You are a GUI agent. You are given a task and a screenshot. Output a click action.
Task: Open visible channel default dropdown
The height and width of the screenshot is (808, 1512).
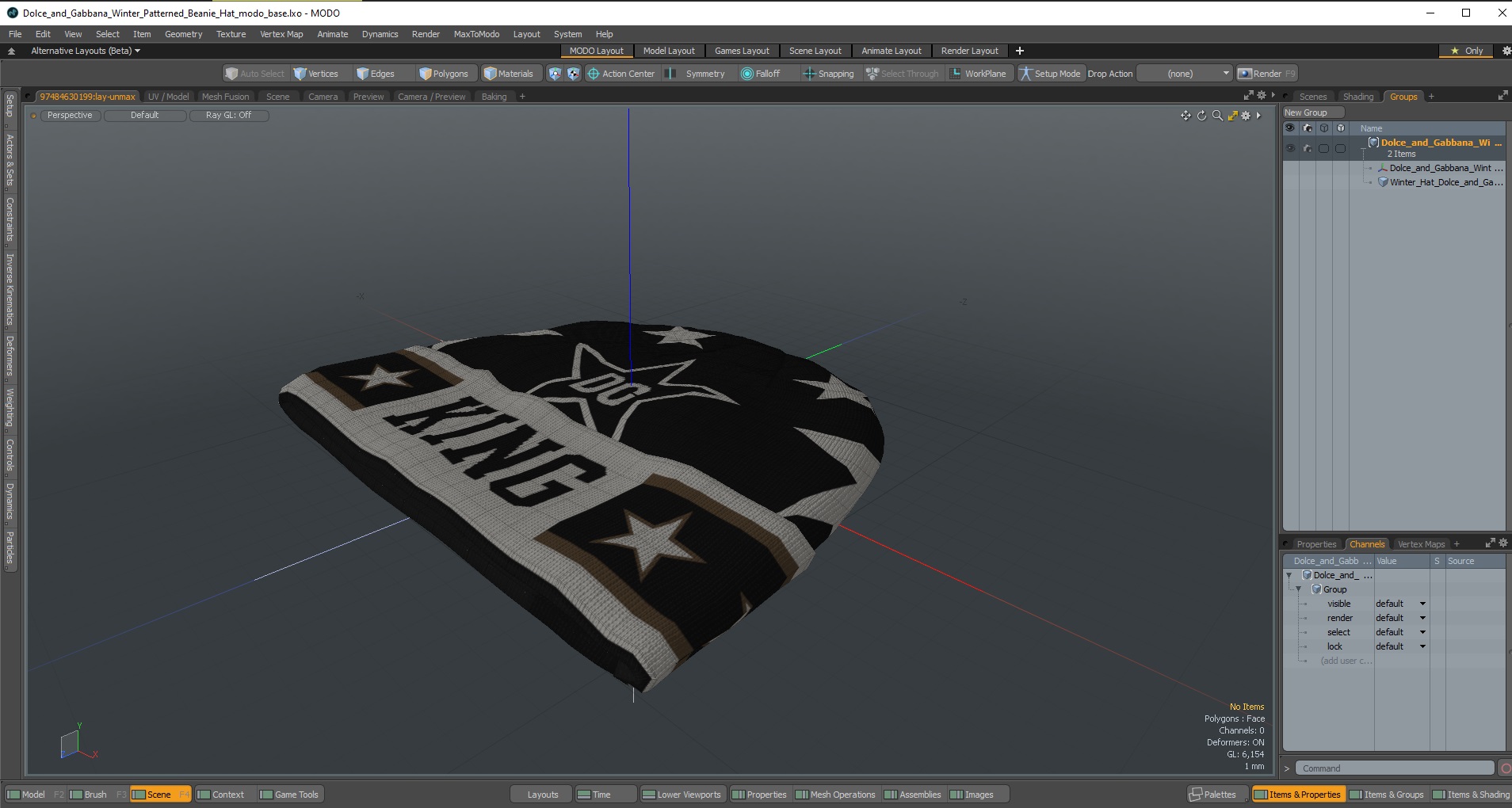coord(1400,604)
